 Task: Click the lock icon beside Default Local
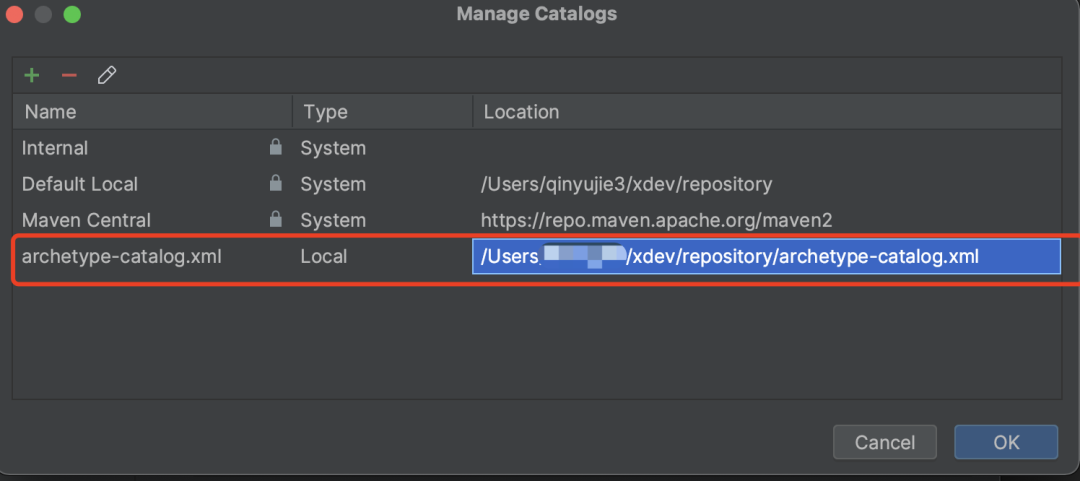pos(275,184)
